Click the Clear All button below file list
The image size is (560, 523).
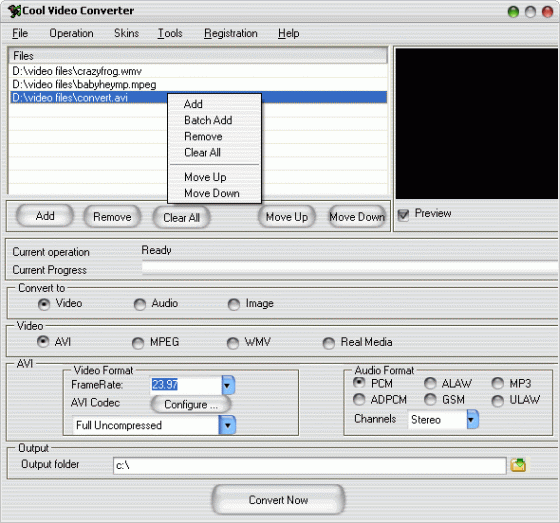click(181, 218)
